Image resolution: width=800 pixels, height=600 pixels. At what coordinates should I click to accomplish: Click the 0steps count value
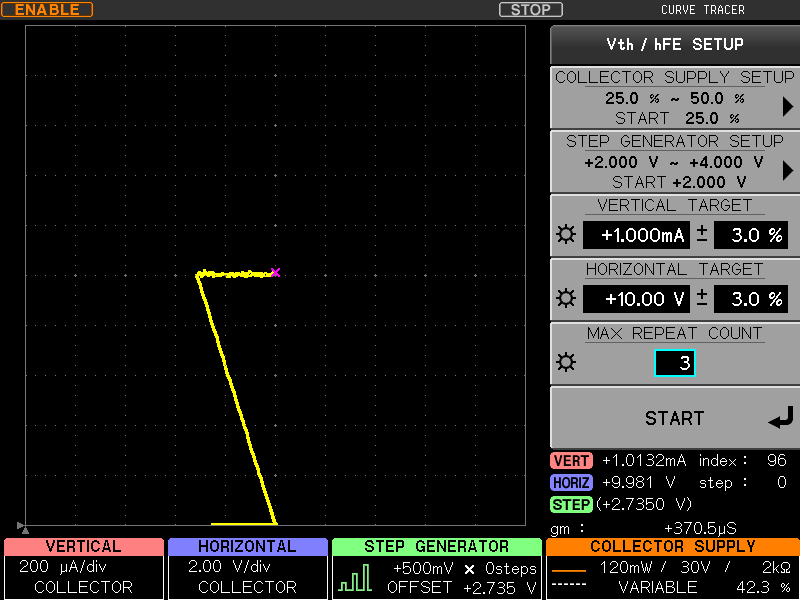pyautogui.click(x=511, y=568)
